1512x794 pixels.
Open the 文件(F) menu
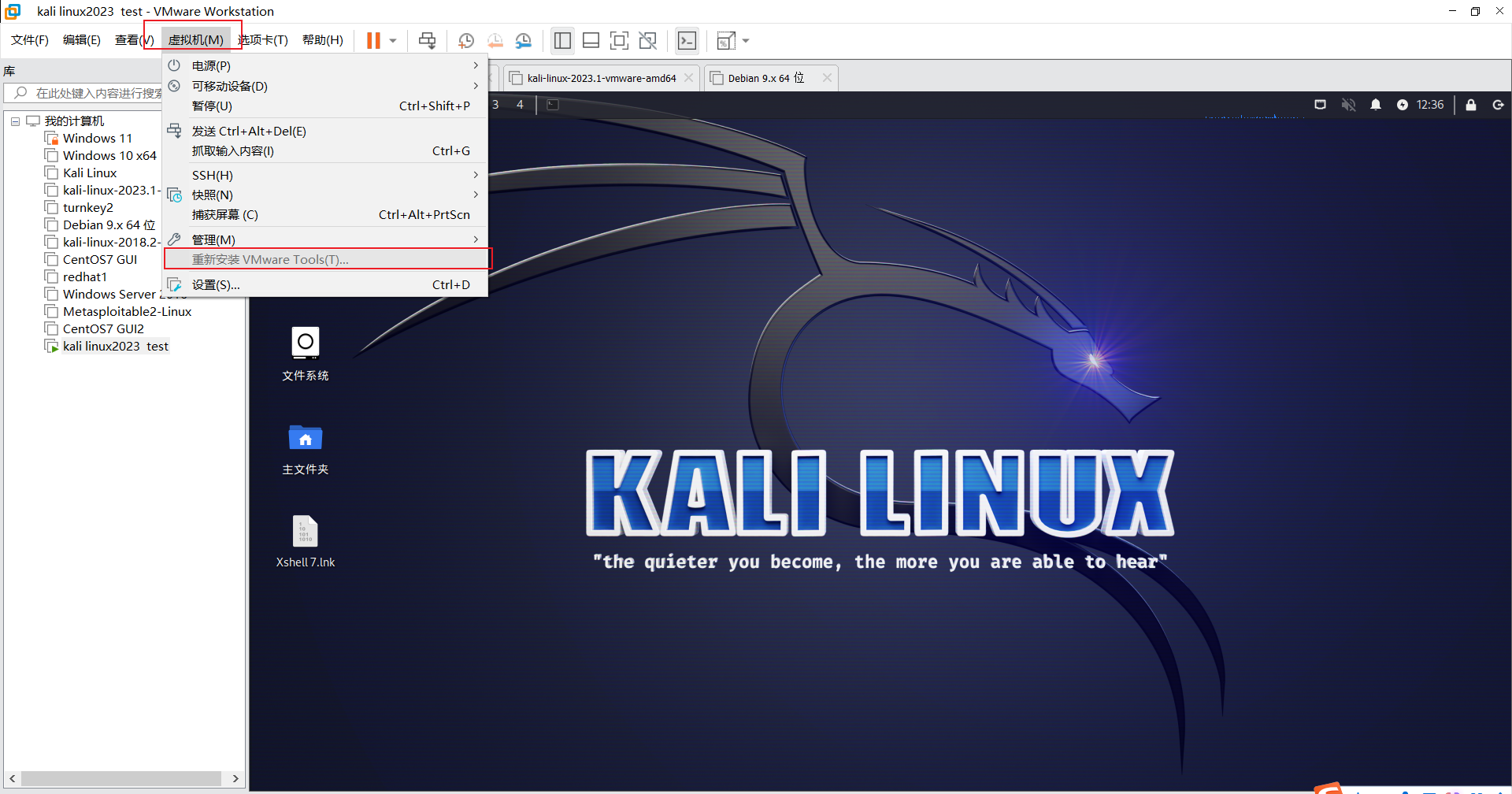30,40
